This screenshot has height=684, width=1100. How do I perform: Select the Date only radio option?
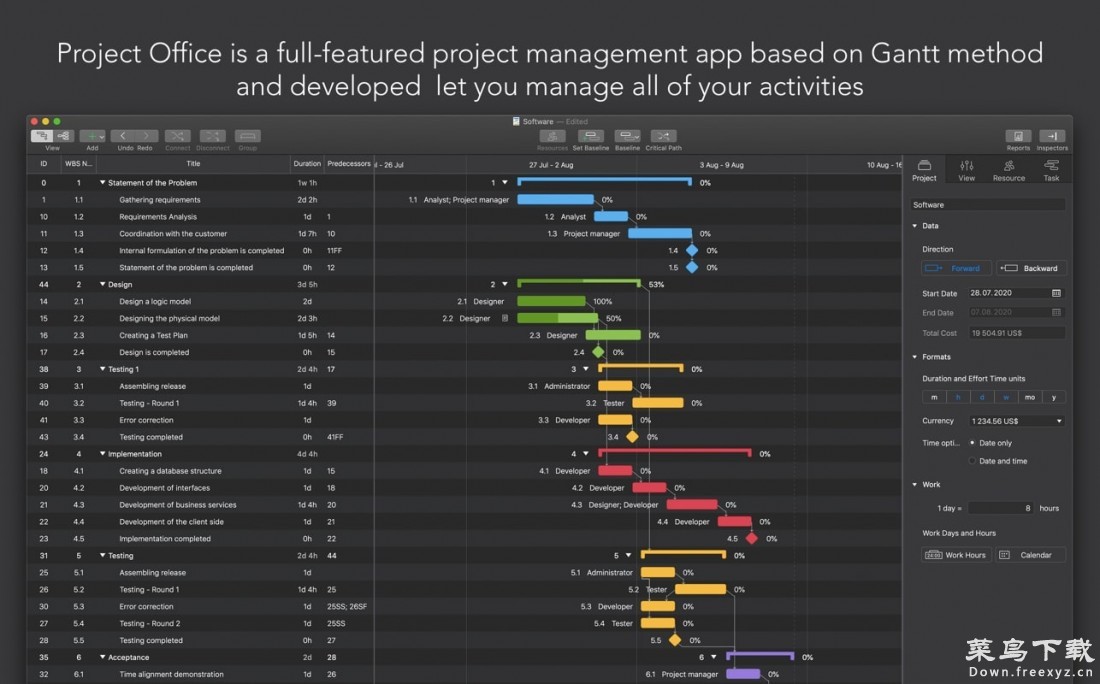[x=972, y=443]
